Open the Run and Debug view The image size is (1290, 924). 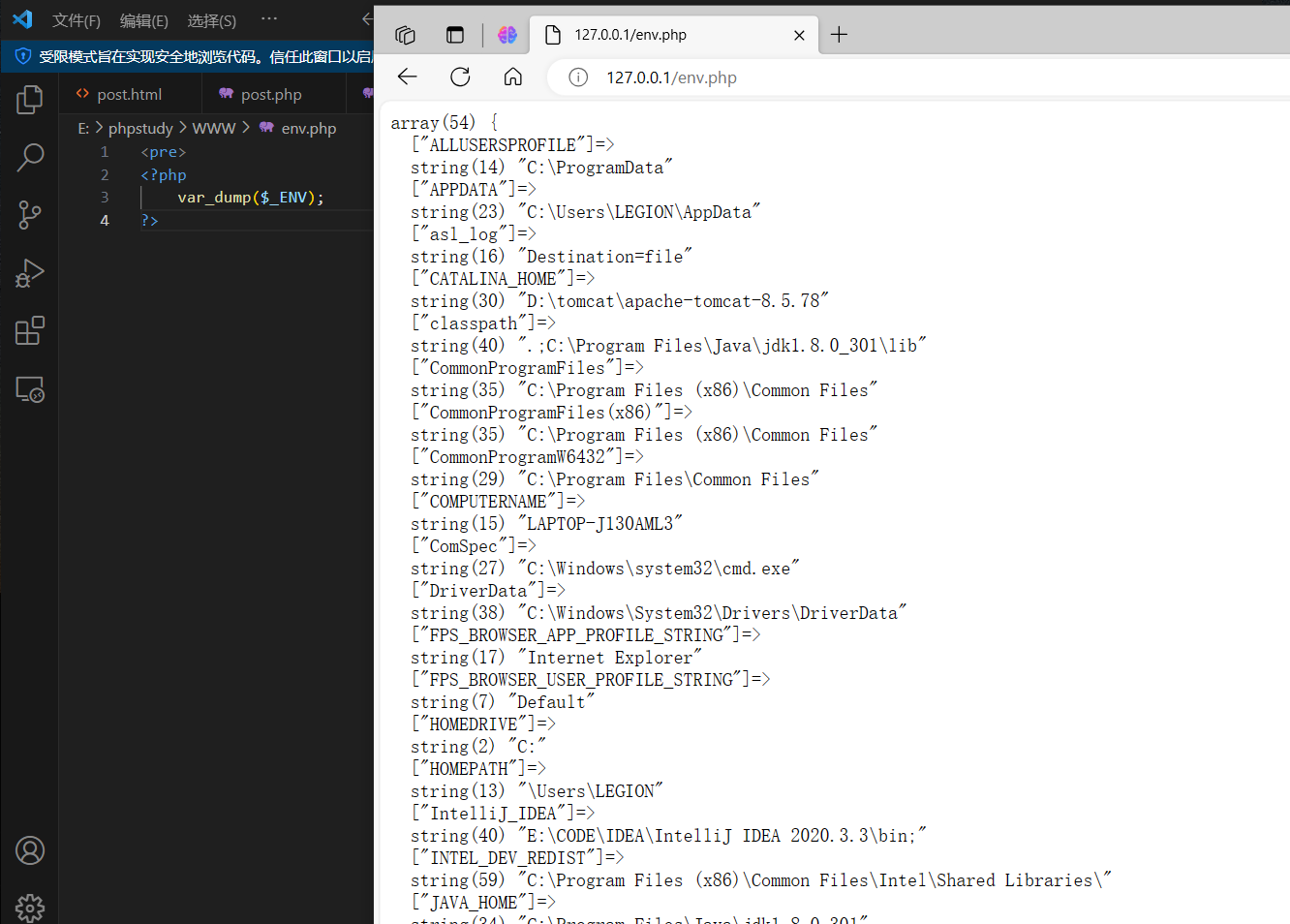pyautogui.click(x=30, y=273)
